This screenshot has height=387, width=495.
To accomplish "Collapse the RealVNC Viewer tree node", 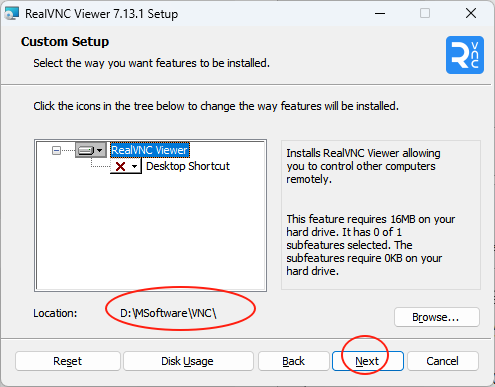I will [x=56, y=151].
